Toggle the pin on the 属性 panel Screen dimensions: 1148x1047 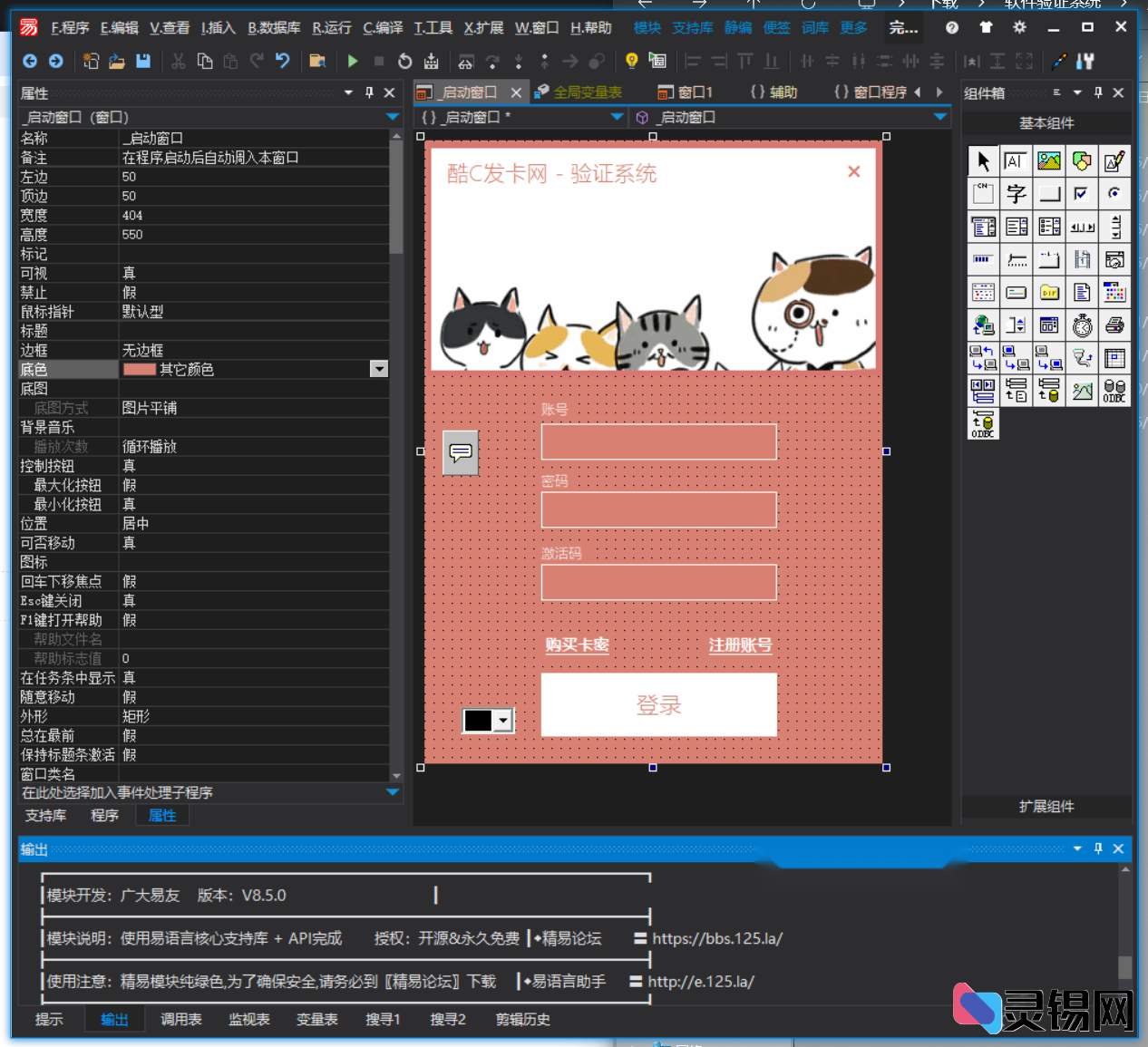coord(370,92)
